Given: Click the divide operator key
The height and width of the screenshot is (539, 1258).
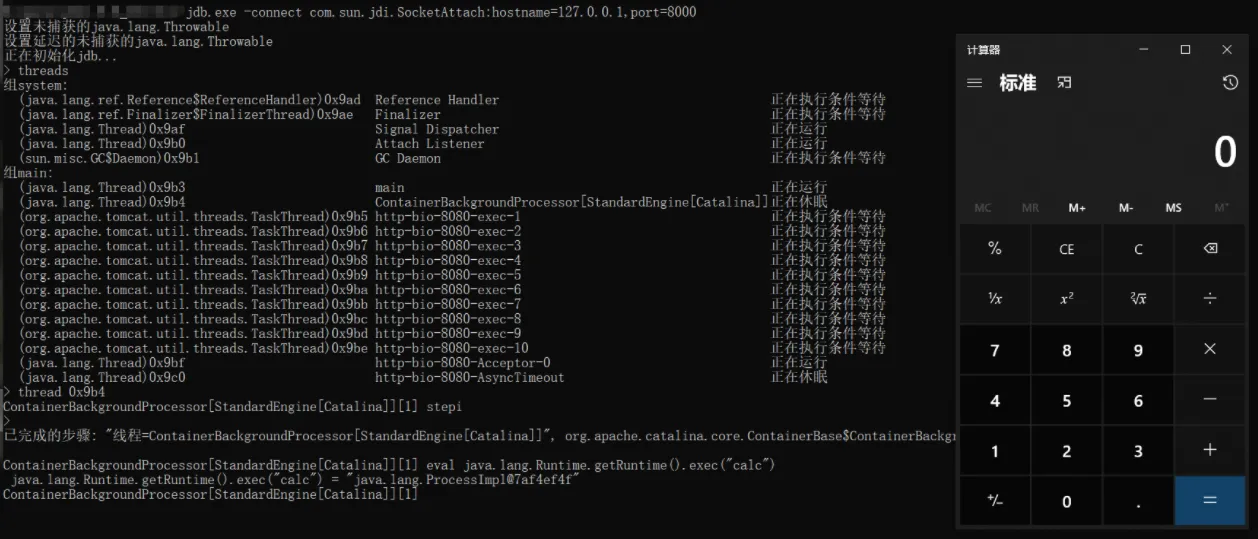Looking at the screenshot, I should click(1210, 299).
